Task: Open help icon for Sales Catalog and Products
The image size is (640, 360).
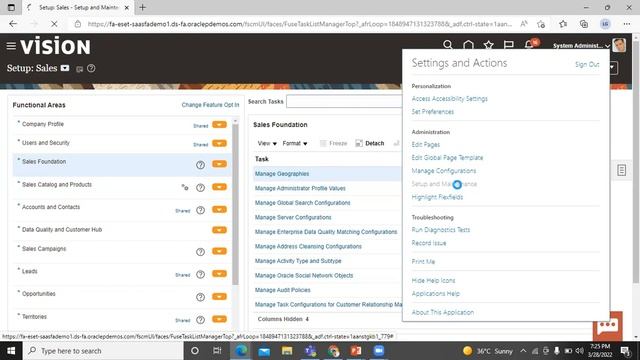Action: click(x=200, y=188)
